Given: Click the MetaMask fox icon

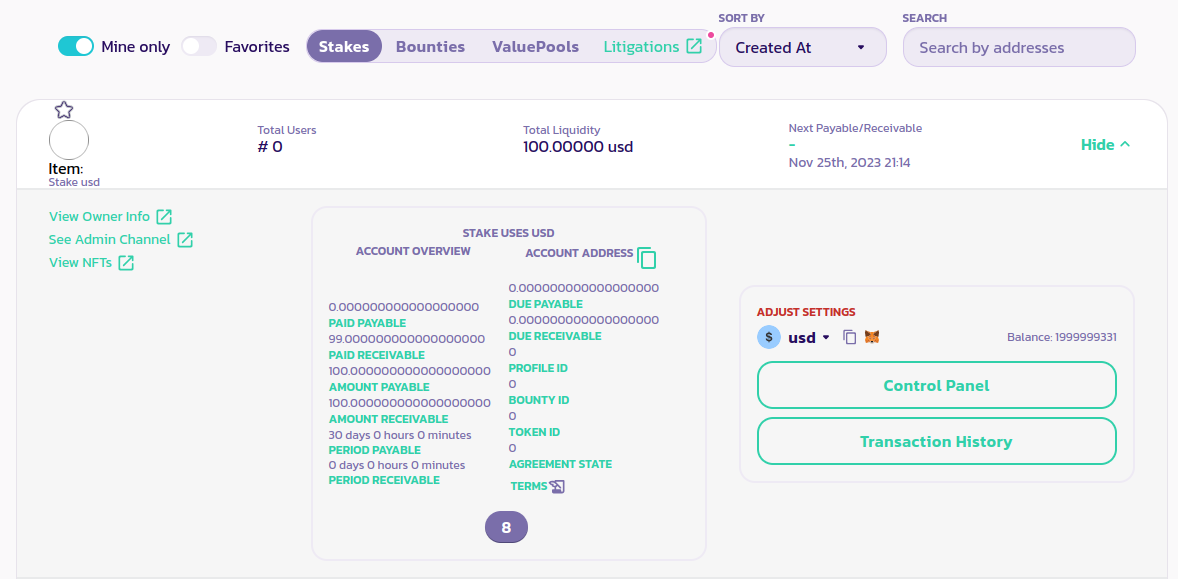Looking at the screenshot, I should click(872, 338).
